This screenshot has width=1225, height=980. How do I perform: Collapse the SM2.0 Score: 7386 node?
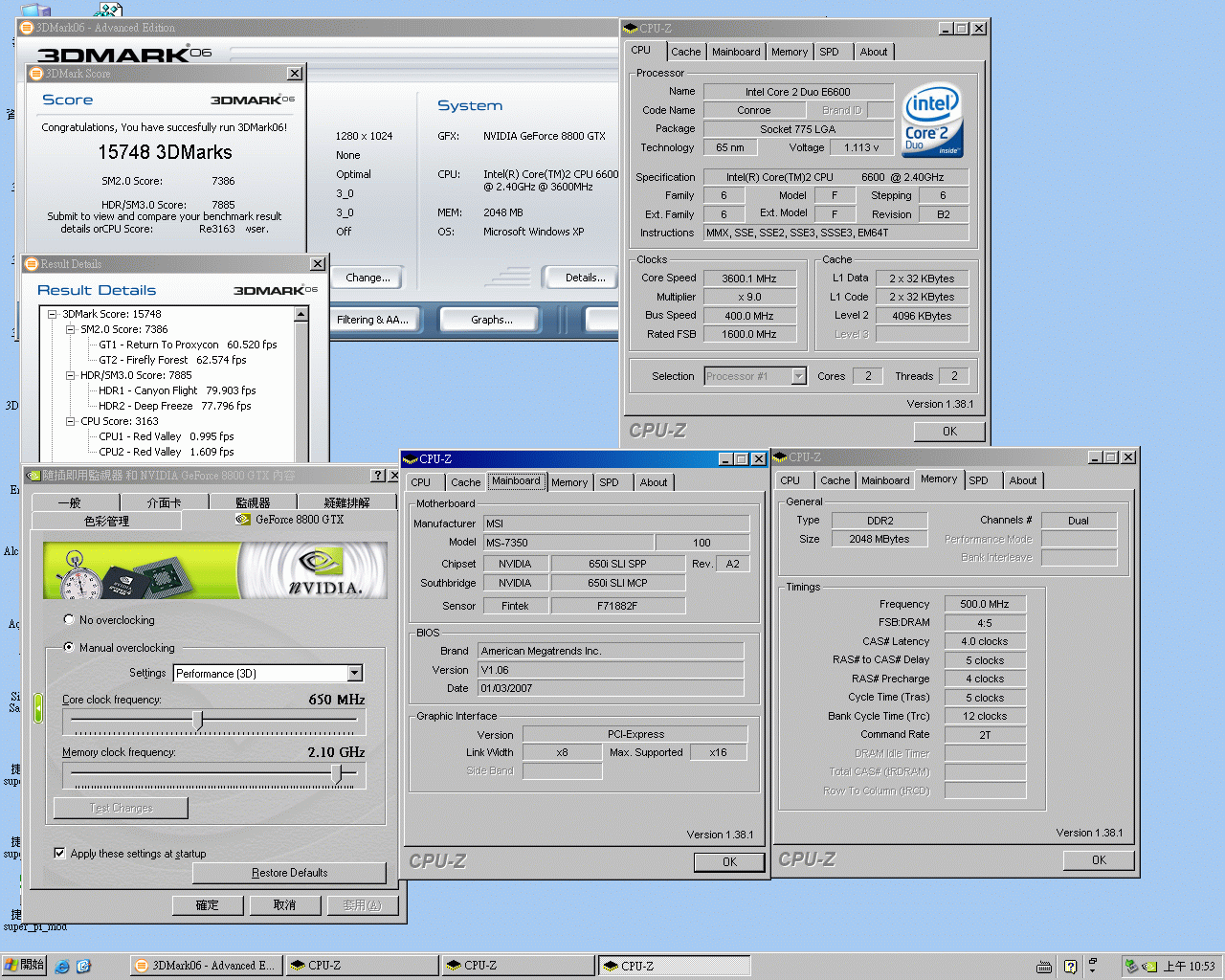[x=70, y=329]
